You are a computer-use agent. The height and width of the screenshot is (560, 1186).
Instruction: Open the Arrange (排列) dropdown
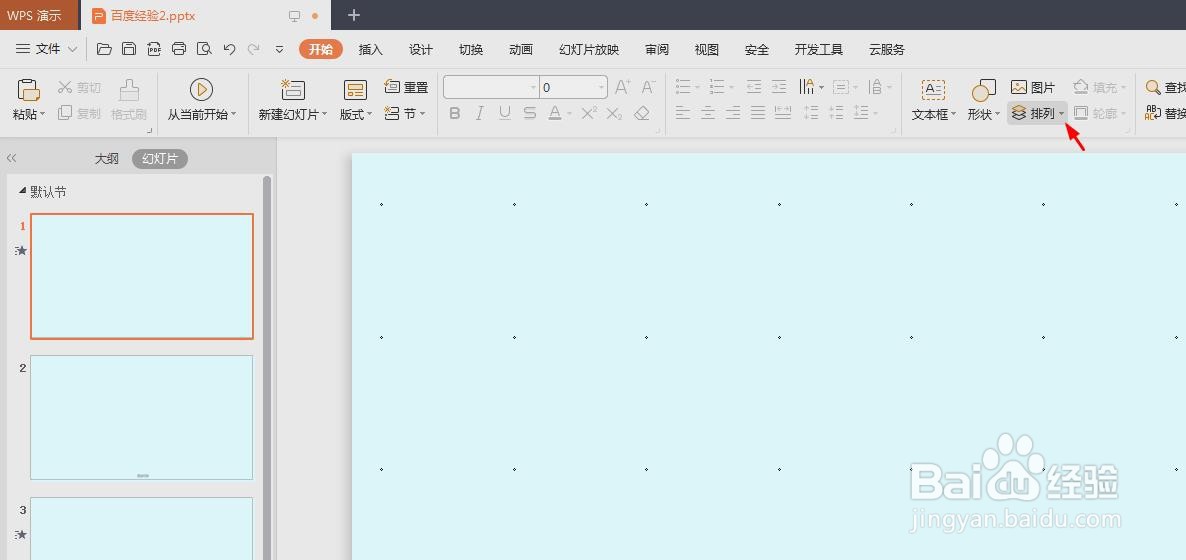tap(1038, 114)
